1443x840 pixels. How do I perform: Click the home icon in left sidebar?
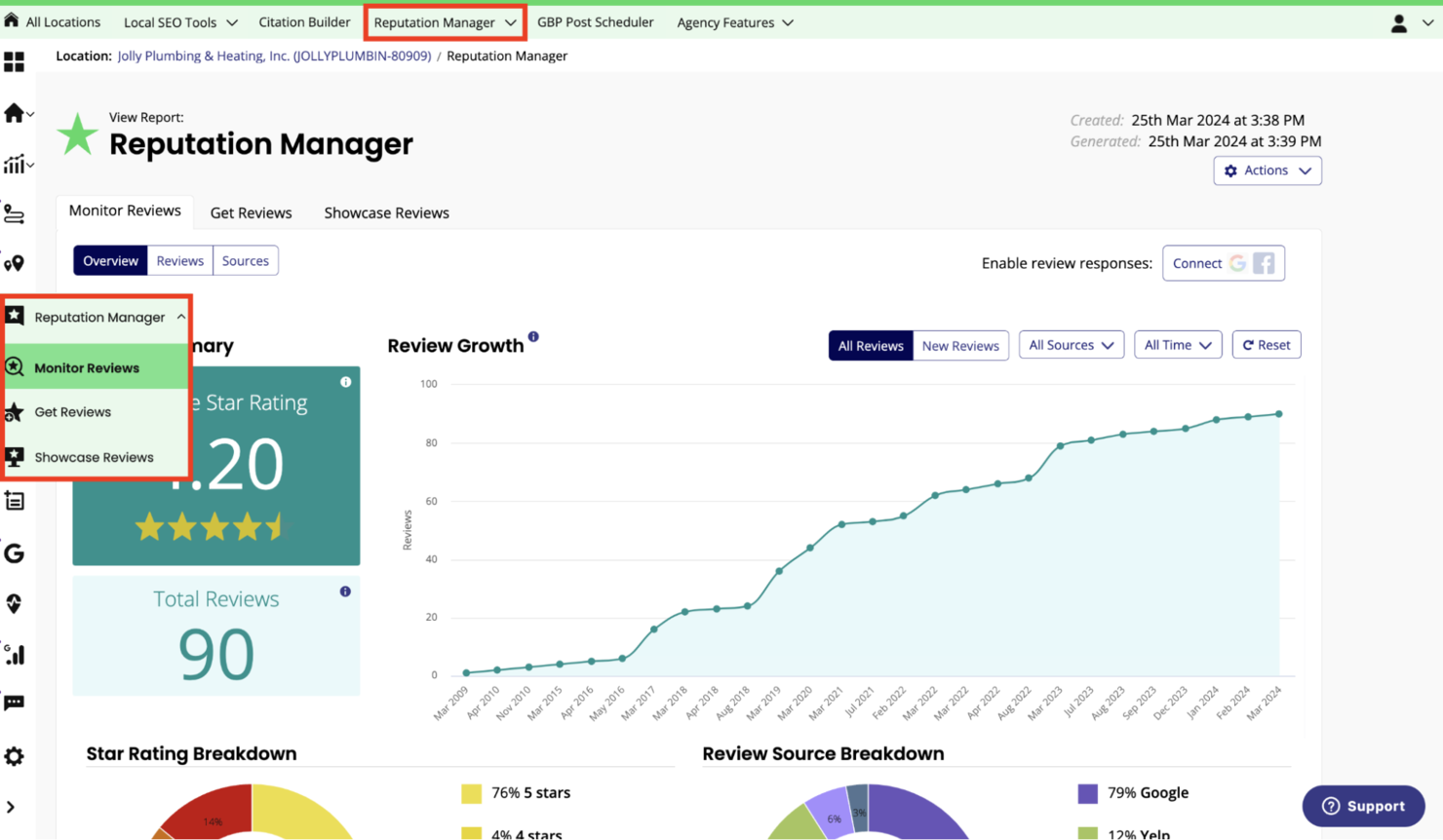click(x=14, y=113)
